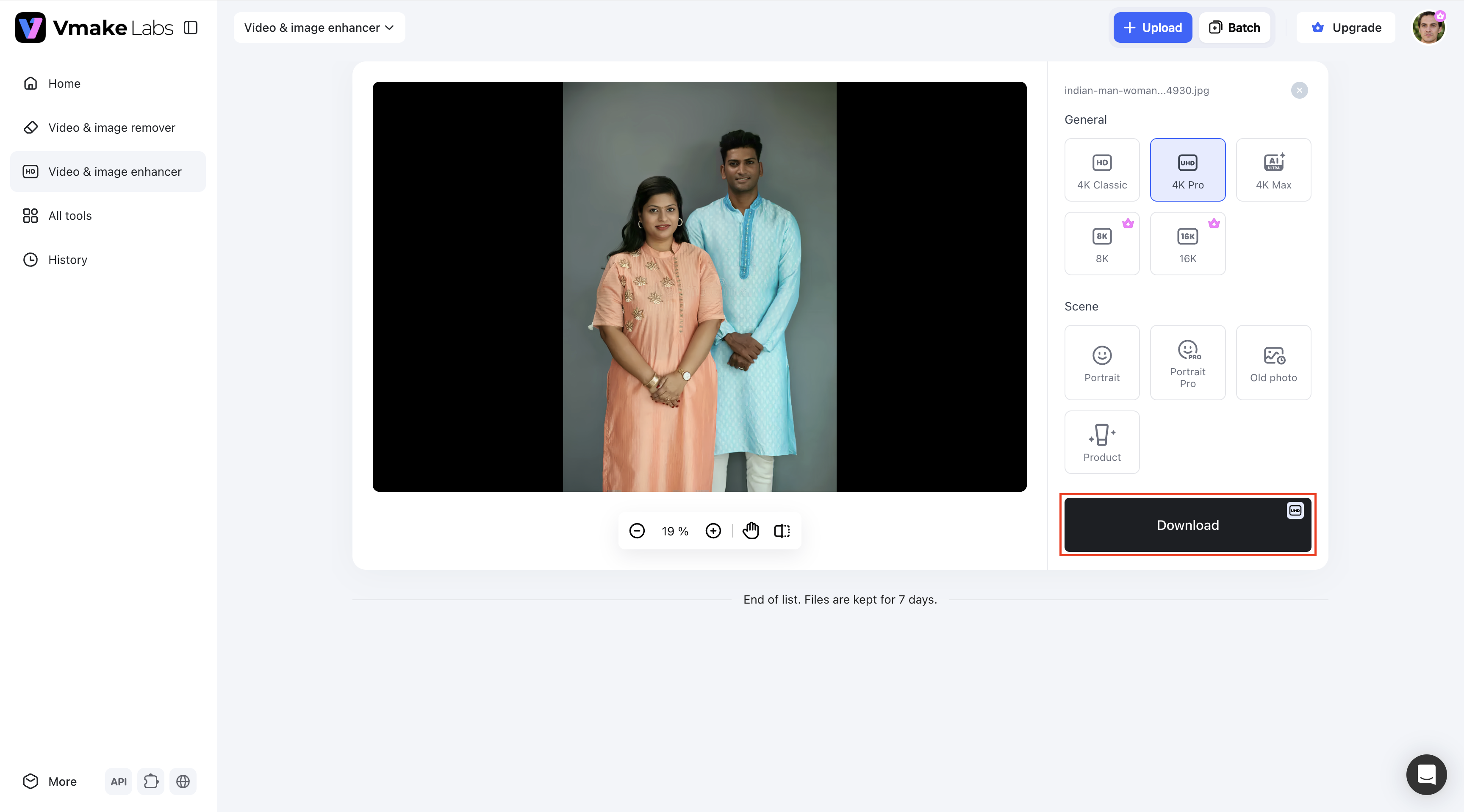Screen dimensions: 1464x812
Task: Open the extension puzzle icon
Action: click(151, 782)
